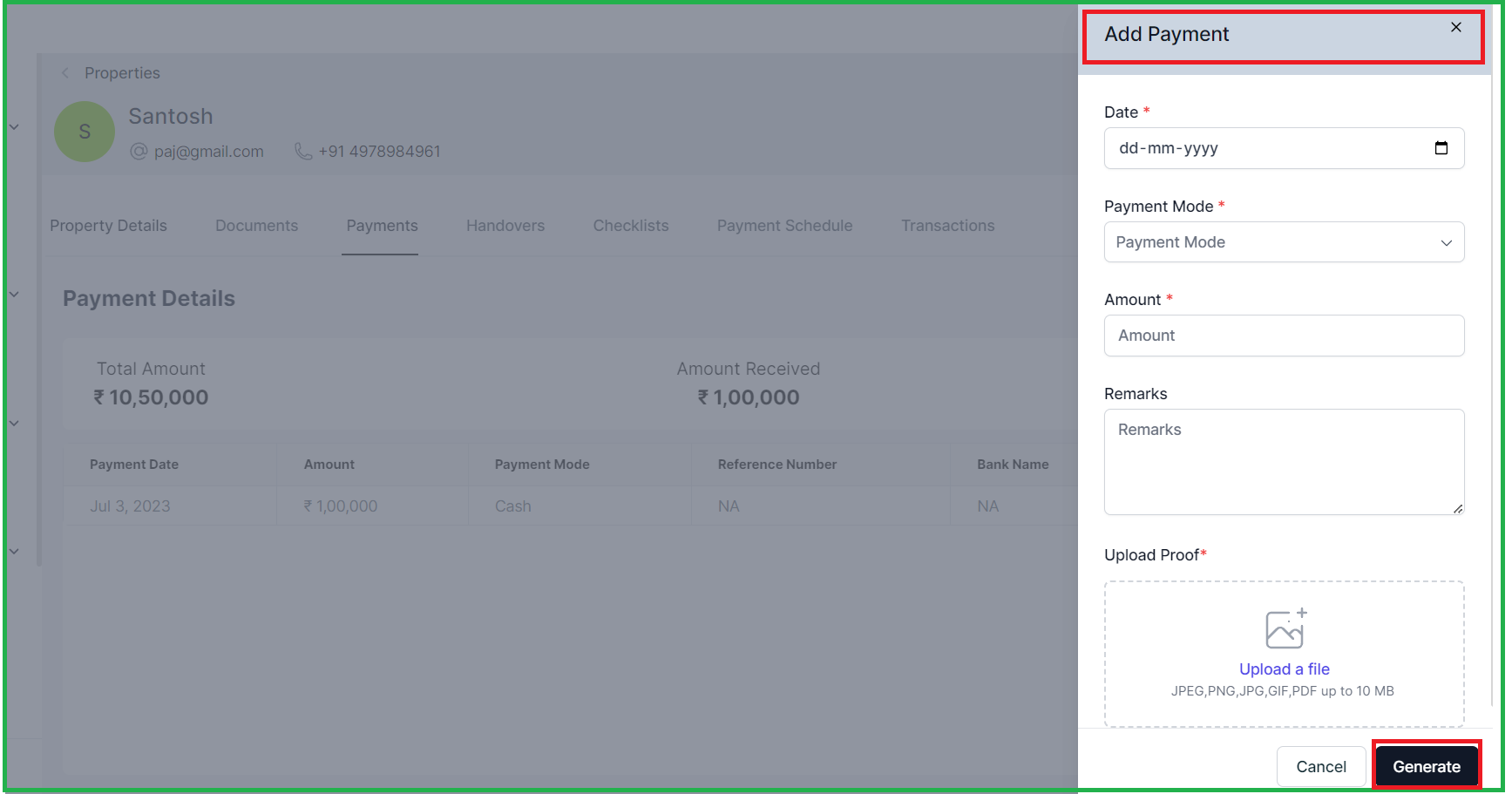Click the Payment Mode column header
The image size is (1512, 794).
click(x=542, y=465)
